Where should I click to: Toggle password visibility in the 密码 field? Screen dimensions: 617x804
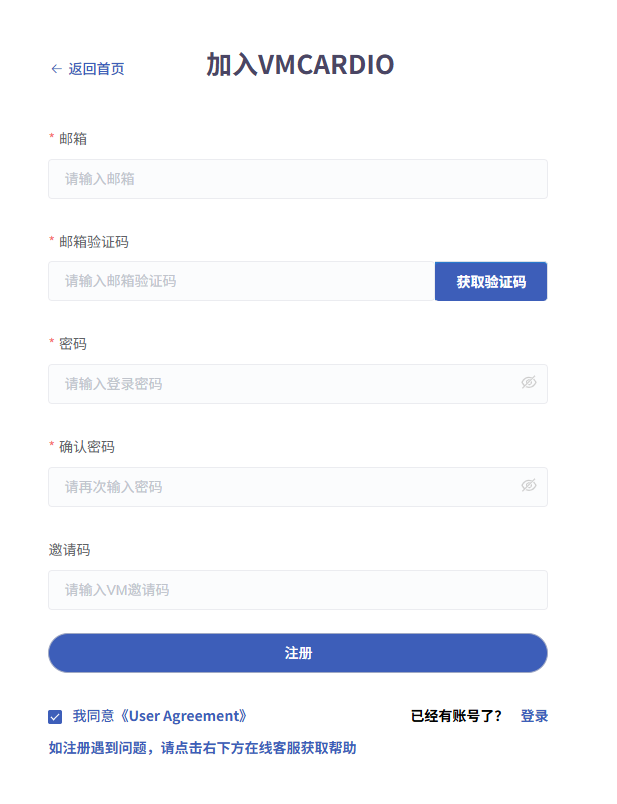coord(528,383)
